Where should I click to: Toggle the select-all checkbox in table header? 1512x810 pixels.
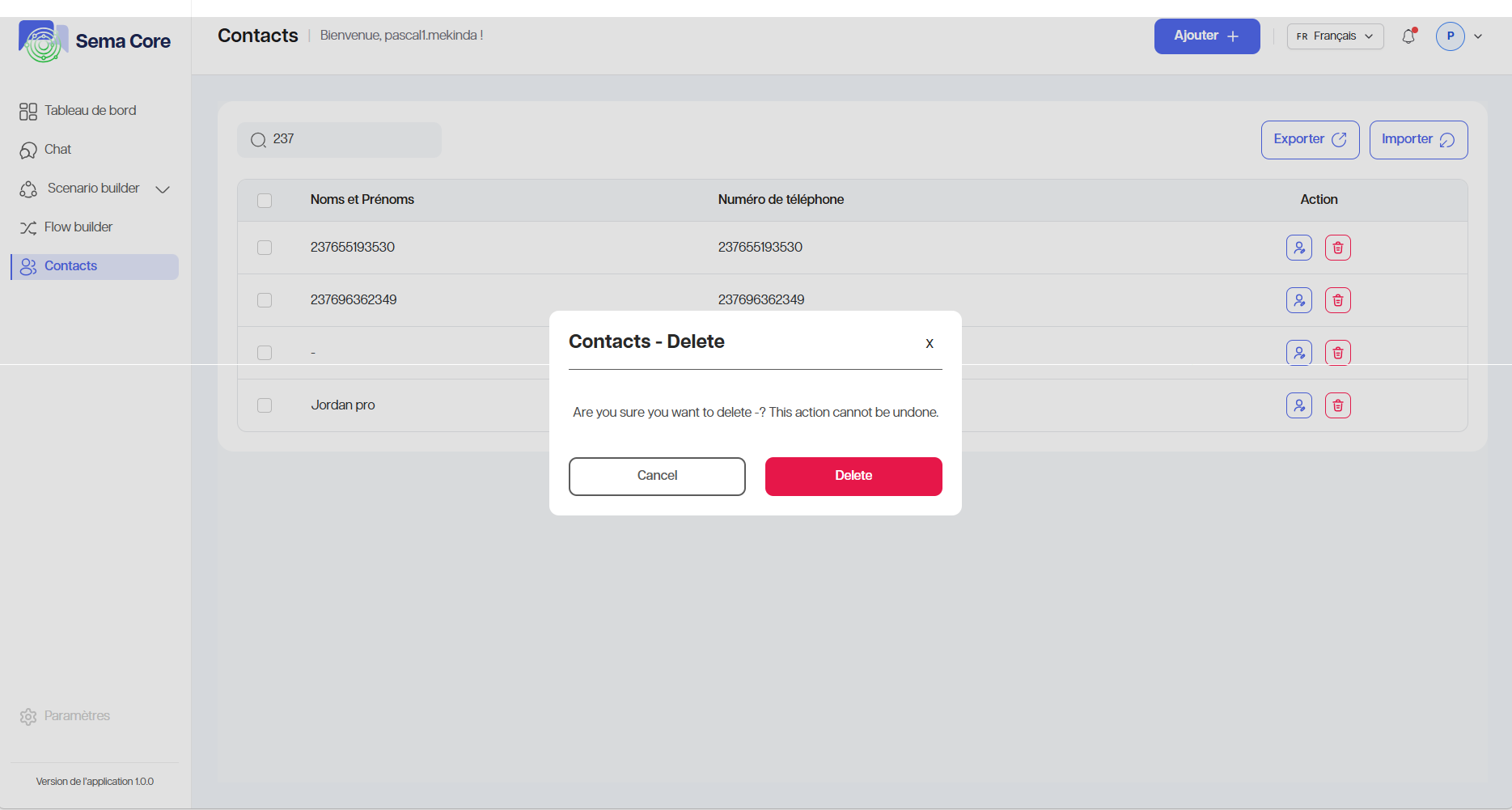pos(265,201)
